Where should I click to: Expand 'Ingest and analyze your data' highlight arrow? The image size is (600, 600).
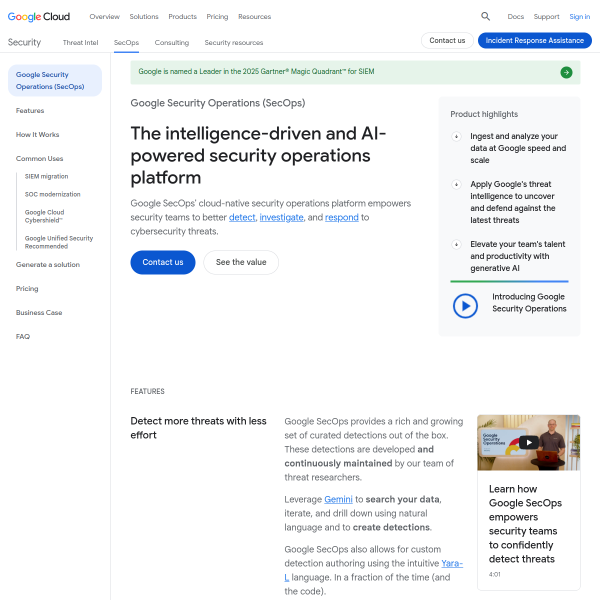tap(456, 137)
